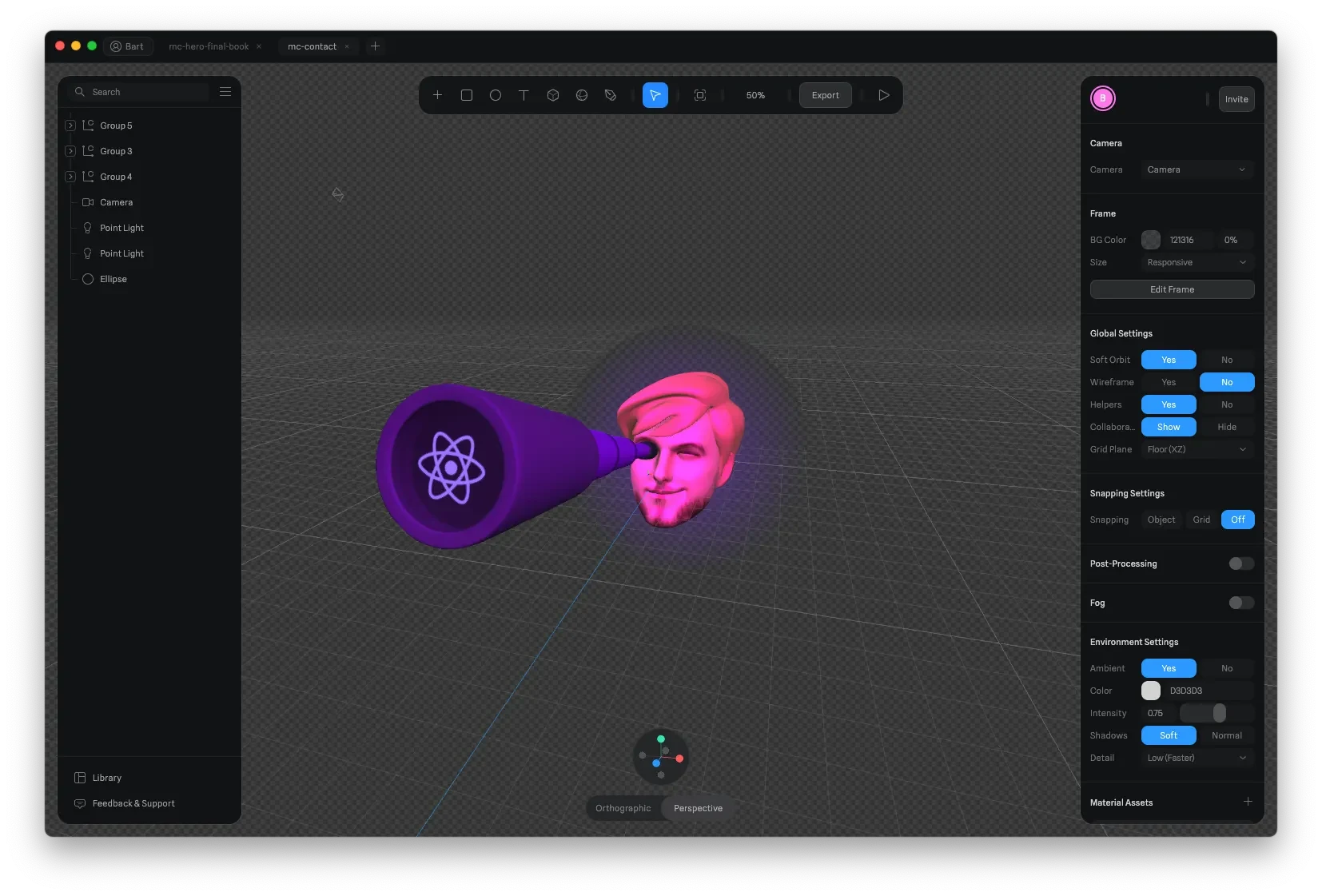
Task: Switch to mc-hero-final-book tab
Action: click(x=209, y=46)
